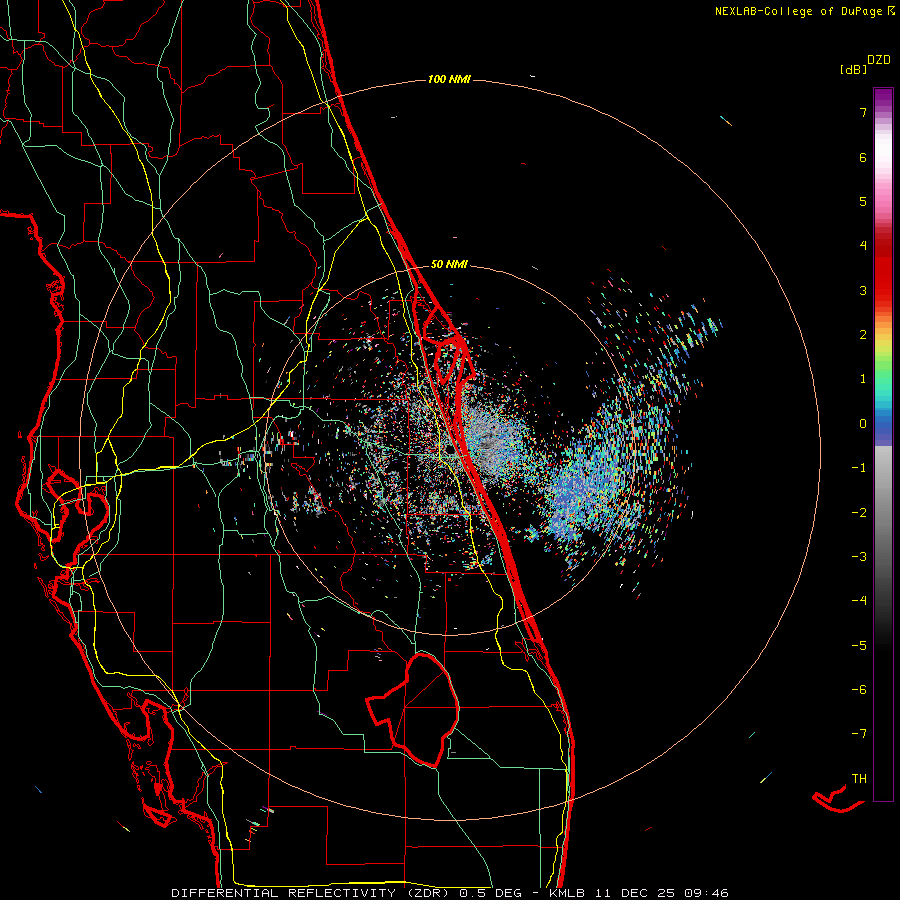900x900 pixels.
Task: Click the 0.5 DEG elevation text
Action: coord(491,893)
